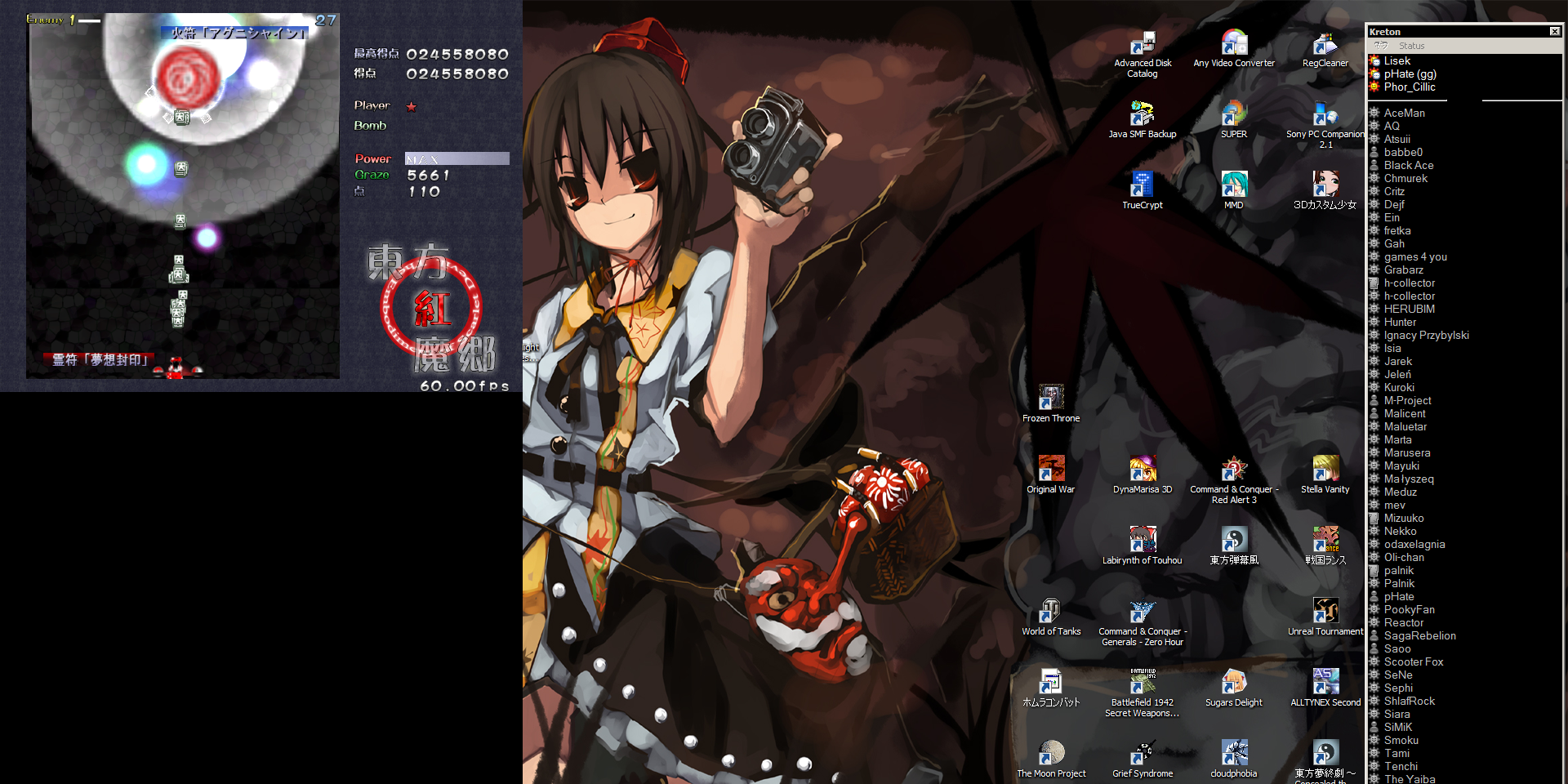Select contact Phor_Cillic in the list

coord(1409,87)
